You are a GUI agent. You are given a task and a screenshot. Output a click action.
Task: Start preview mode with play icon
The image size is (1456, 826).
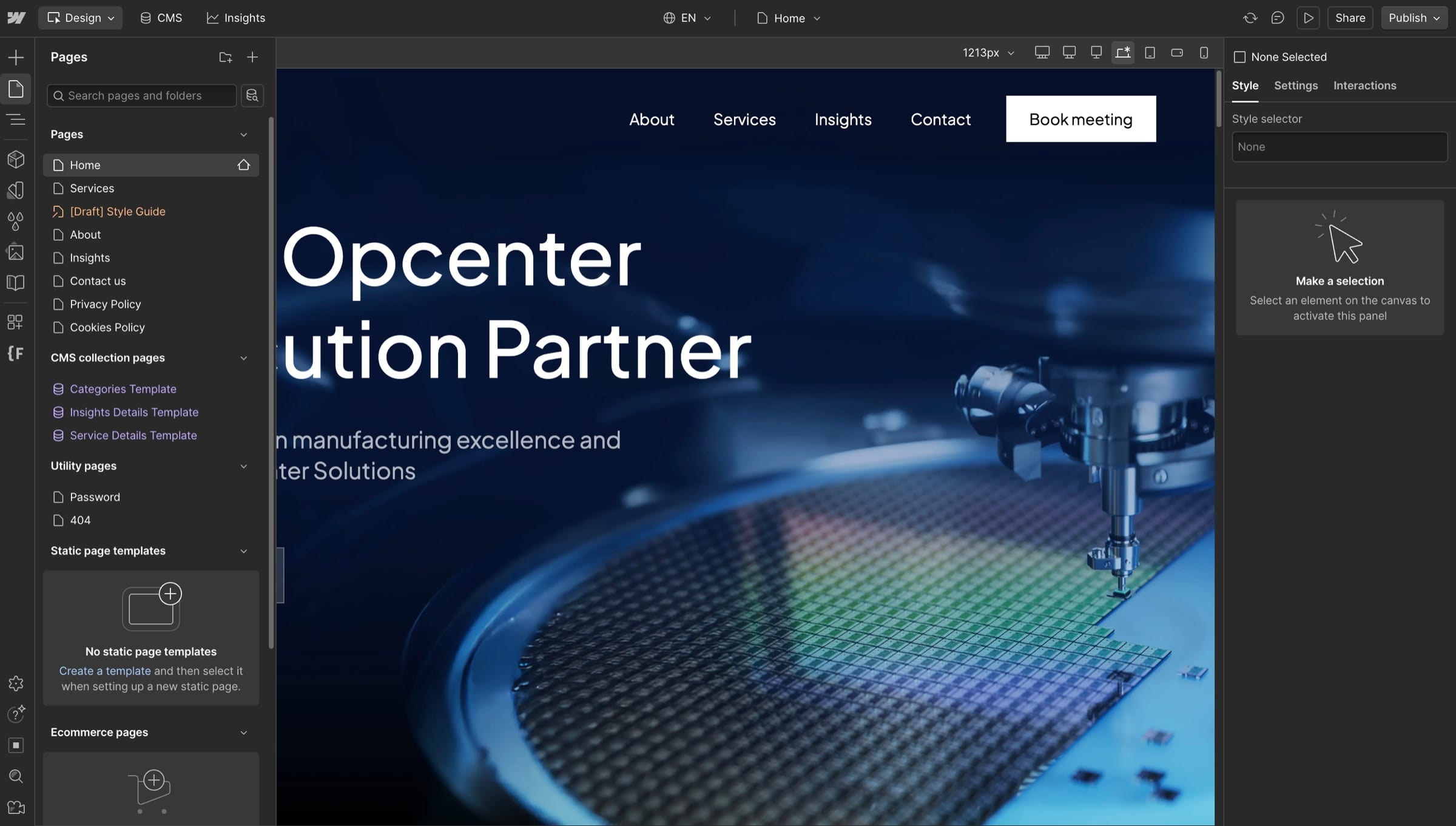pos(1309,18)
